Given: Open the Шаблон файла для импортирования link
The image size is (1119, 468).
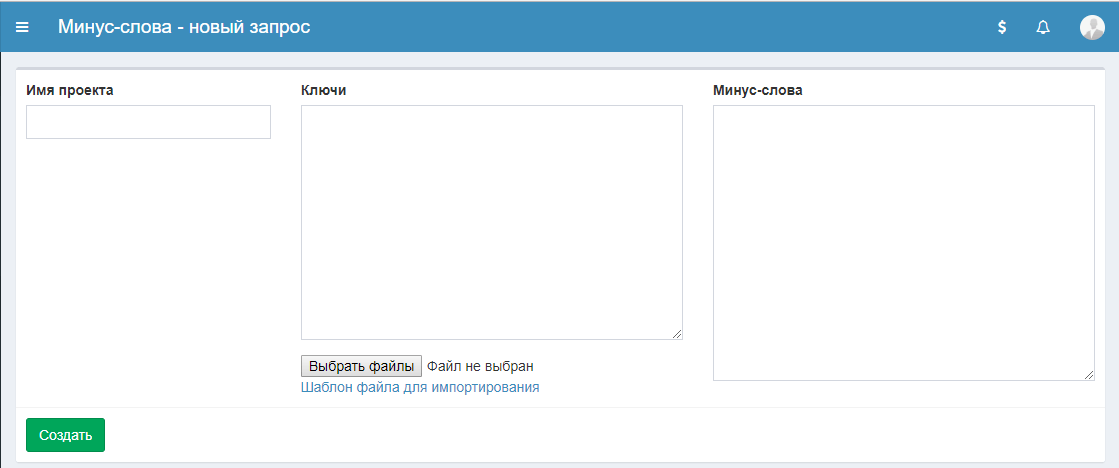Looking at the screenshot, I should [x=420, y=387].
